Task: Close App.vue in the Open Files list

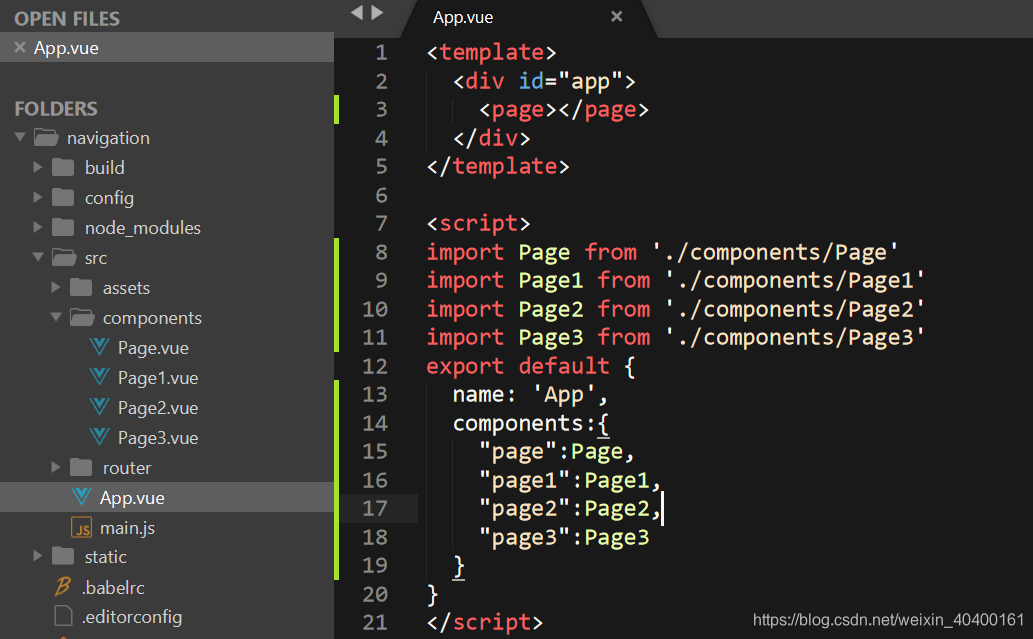Action: tap(20, 47)
